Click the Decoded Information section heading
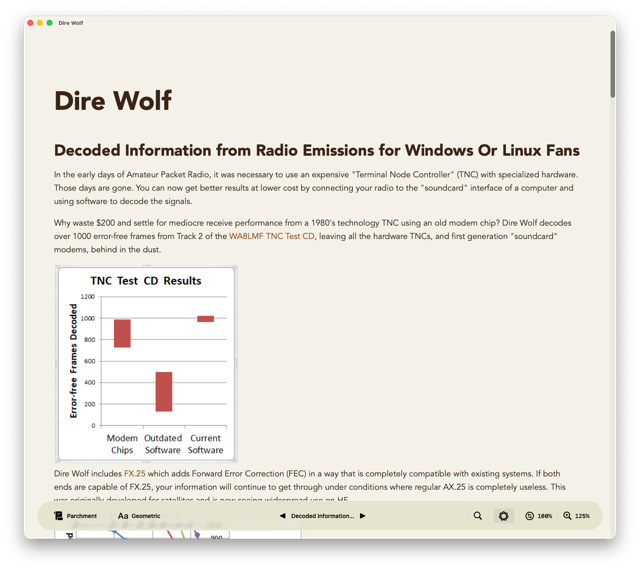This screenshot has width=640, height=570. [x=316, y=151]
